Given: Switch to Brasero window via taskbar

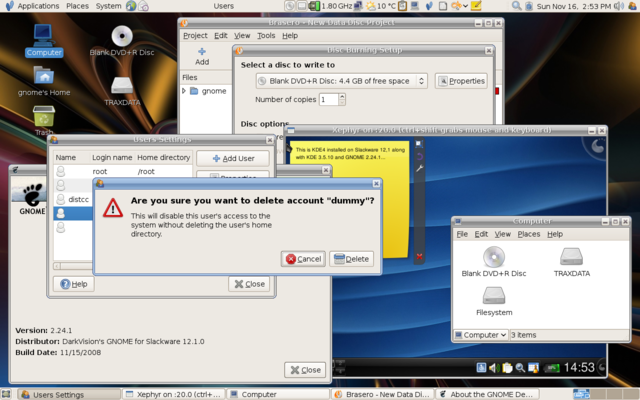Looking at the screenshot, I should click(x=382, y=394).
